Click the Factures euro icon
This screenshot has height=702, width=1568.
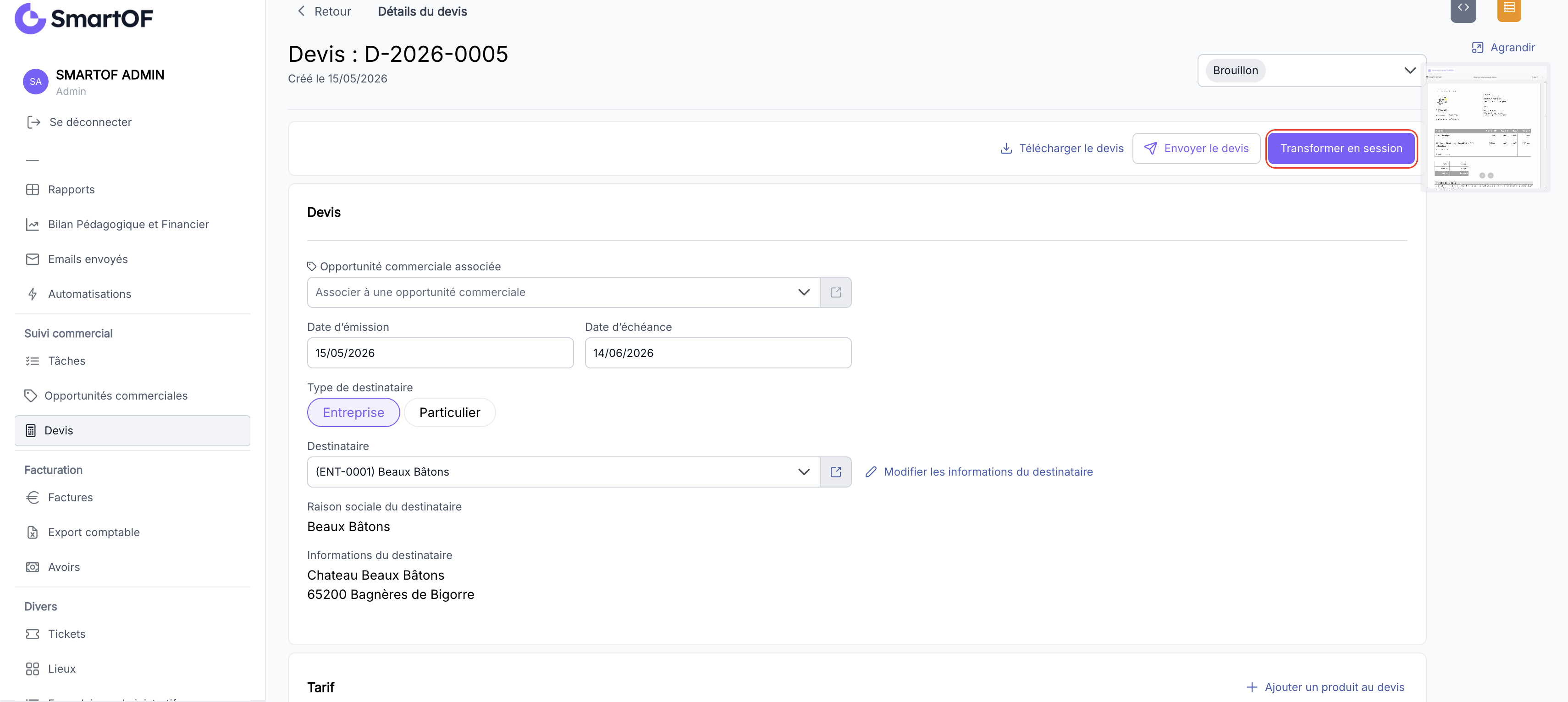(32, 498)
